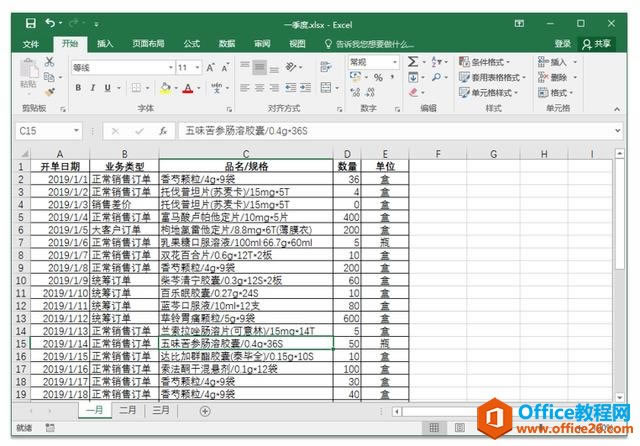Click Decrease Indent icon
640x446 pixels.
[x=291, y=88]
